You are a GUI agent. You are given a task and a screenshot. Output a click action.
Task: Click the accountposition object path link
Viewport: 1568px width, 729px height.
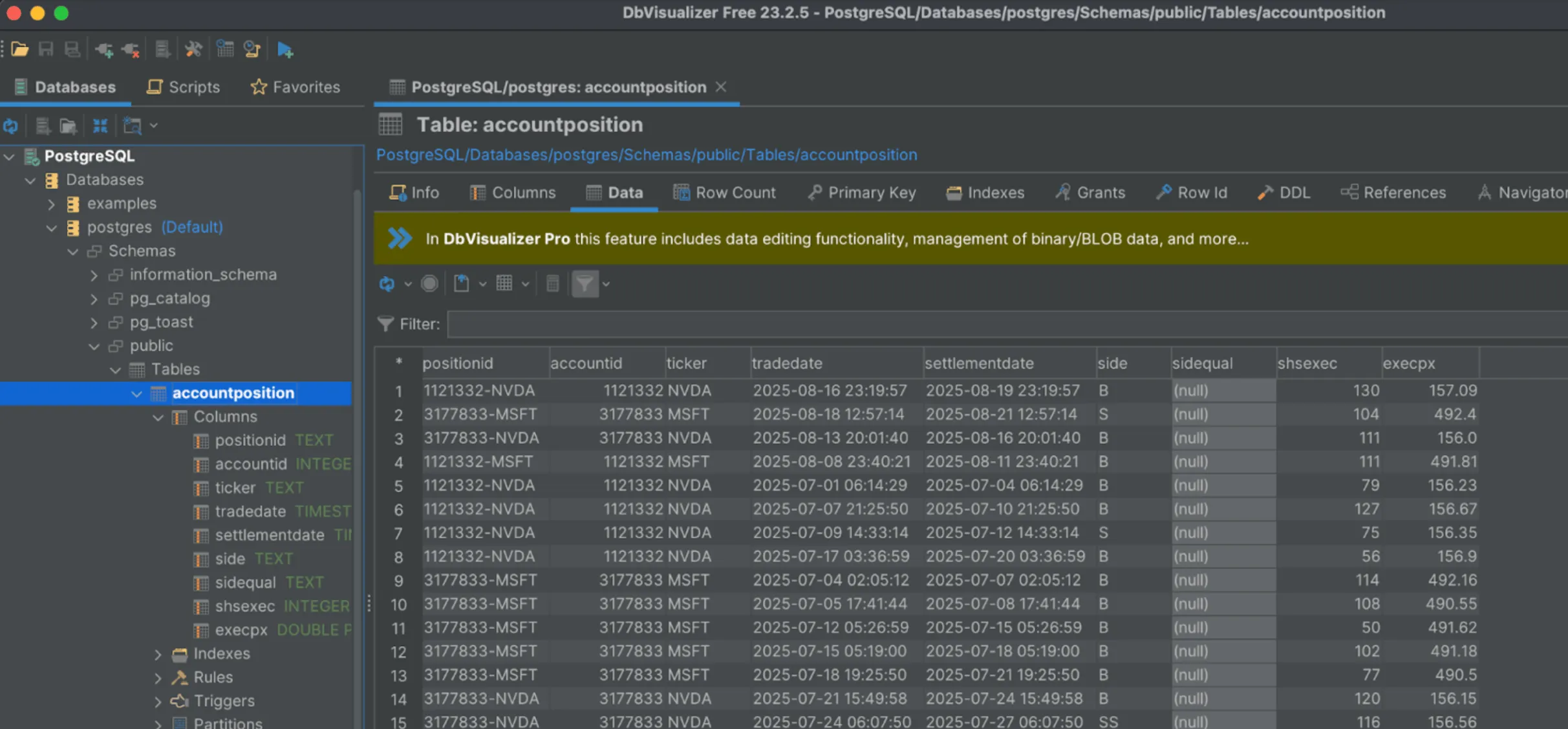point(647,155)
